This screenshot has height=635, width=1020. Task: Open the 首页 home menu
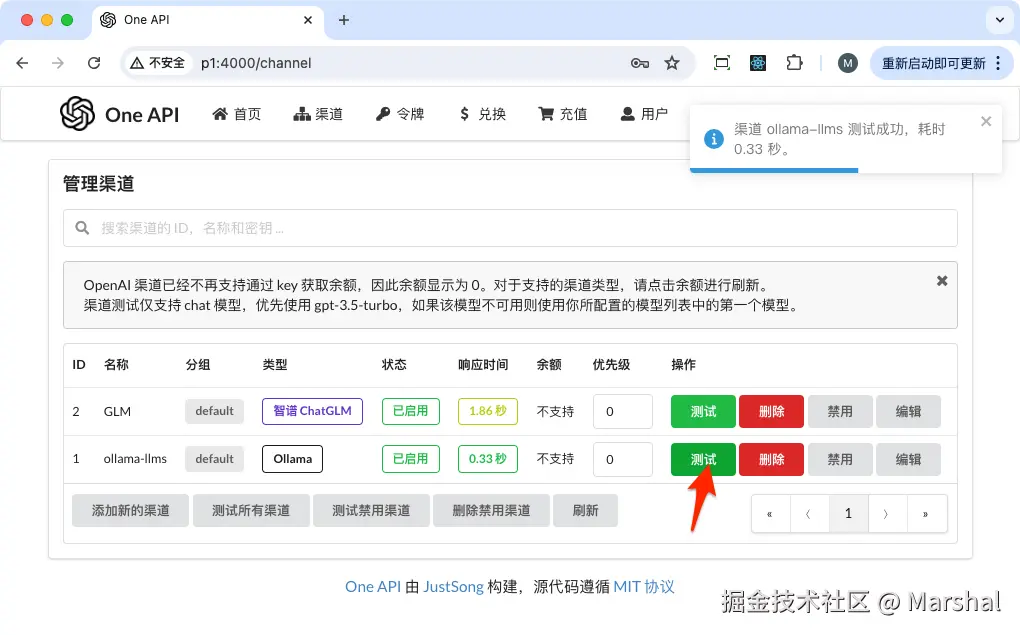pyautogui.click(x=237, y=115)
